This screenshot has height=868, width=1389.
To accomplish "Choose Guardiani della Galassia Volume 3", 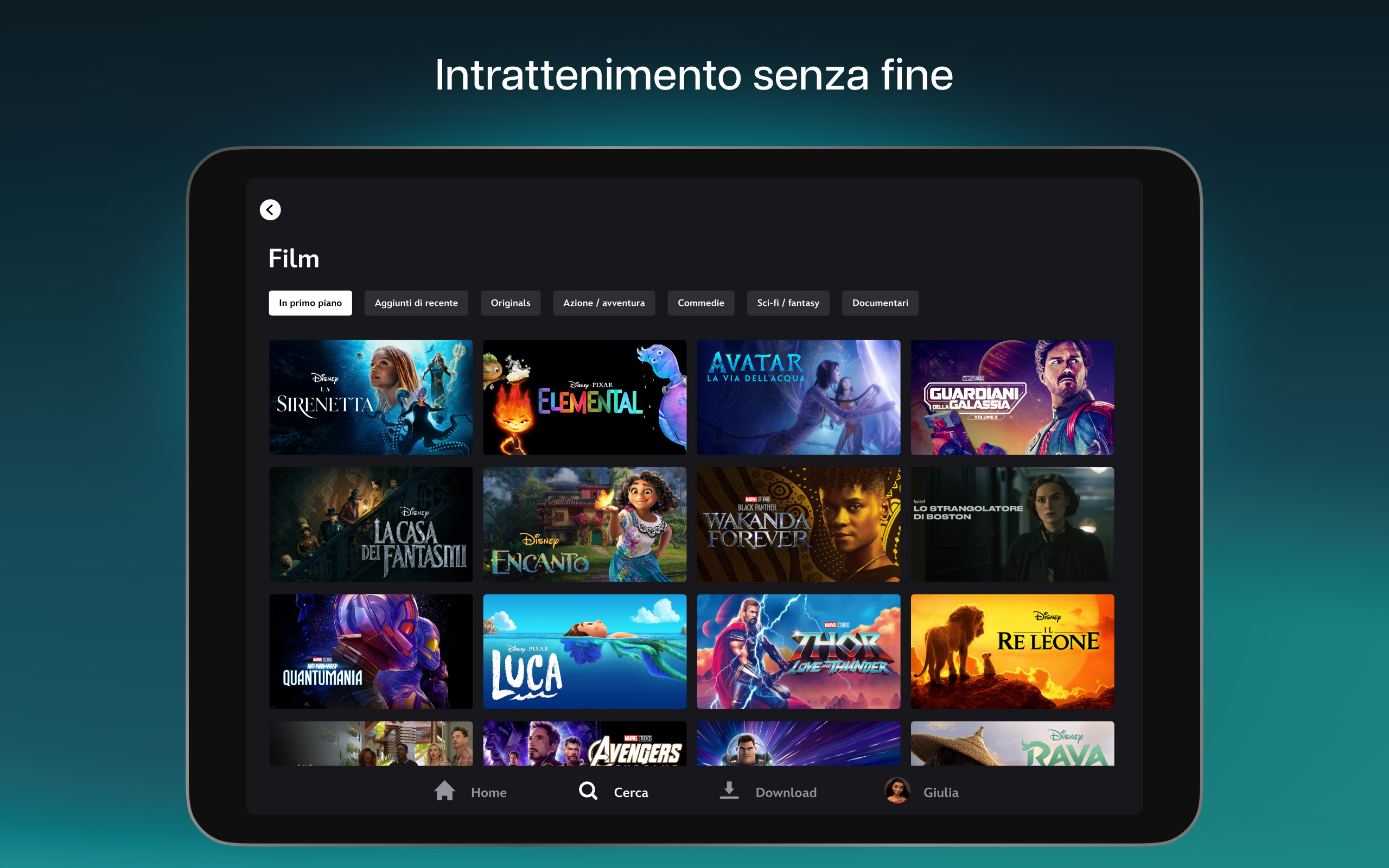I will point(1012,397).
